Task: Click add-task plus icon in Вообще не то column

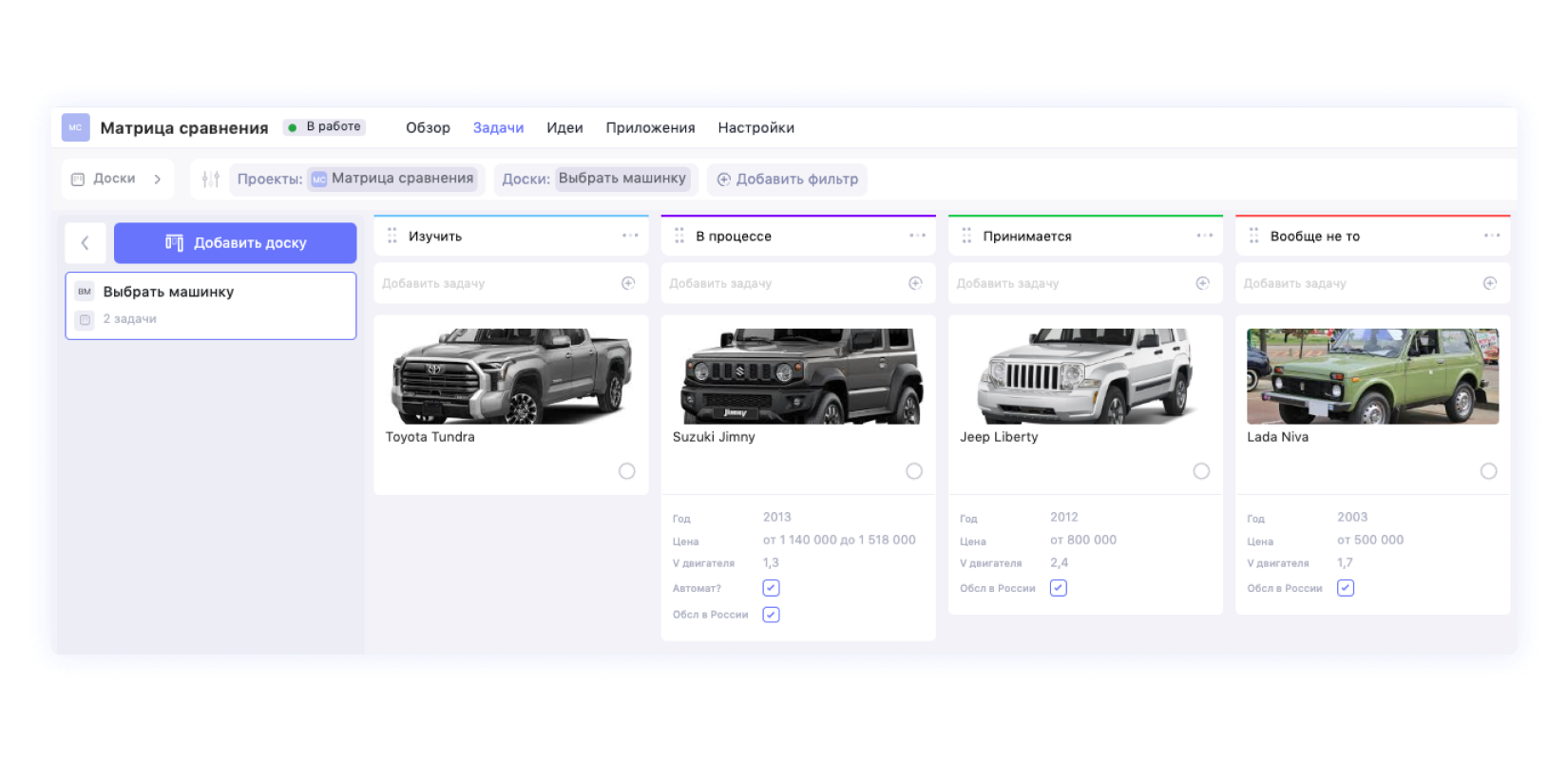Action: (1490, 283)
